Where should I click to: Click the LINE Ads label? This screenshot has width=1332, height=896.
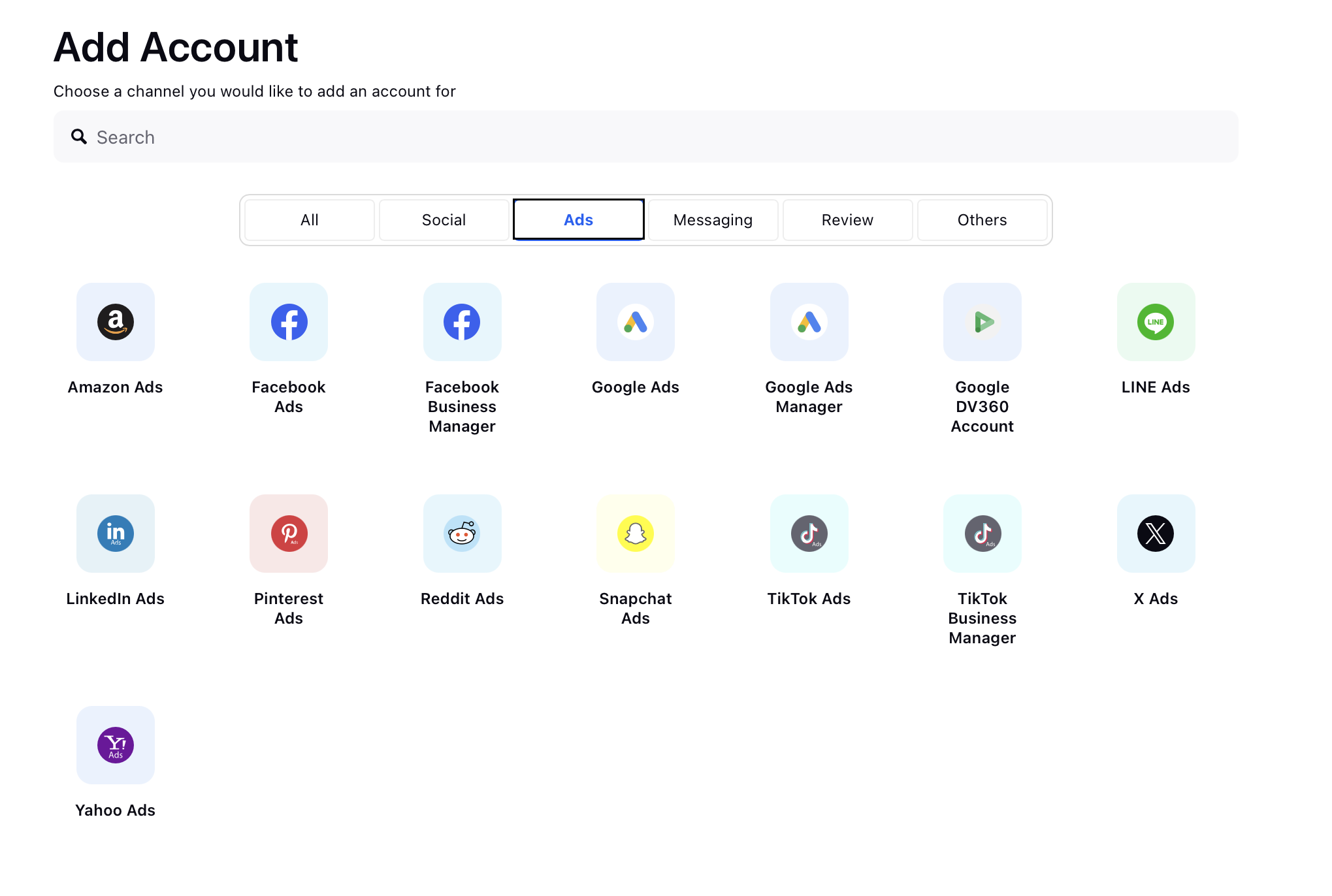[x=1156, y=387]
